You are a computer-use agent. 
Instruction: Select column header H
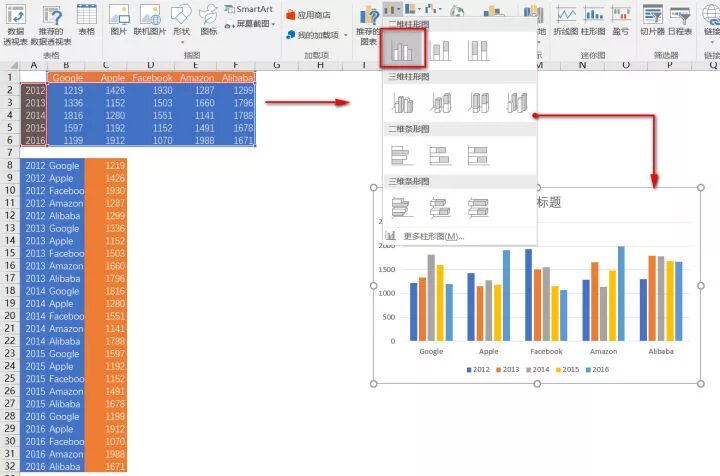(x=320, y=66)
